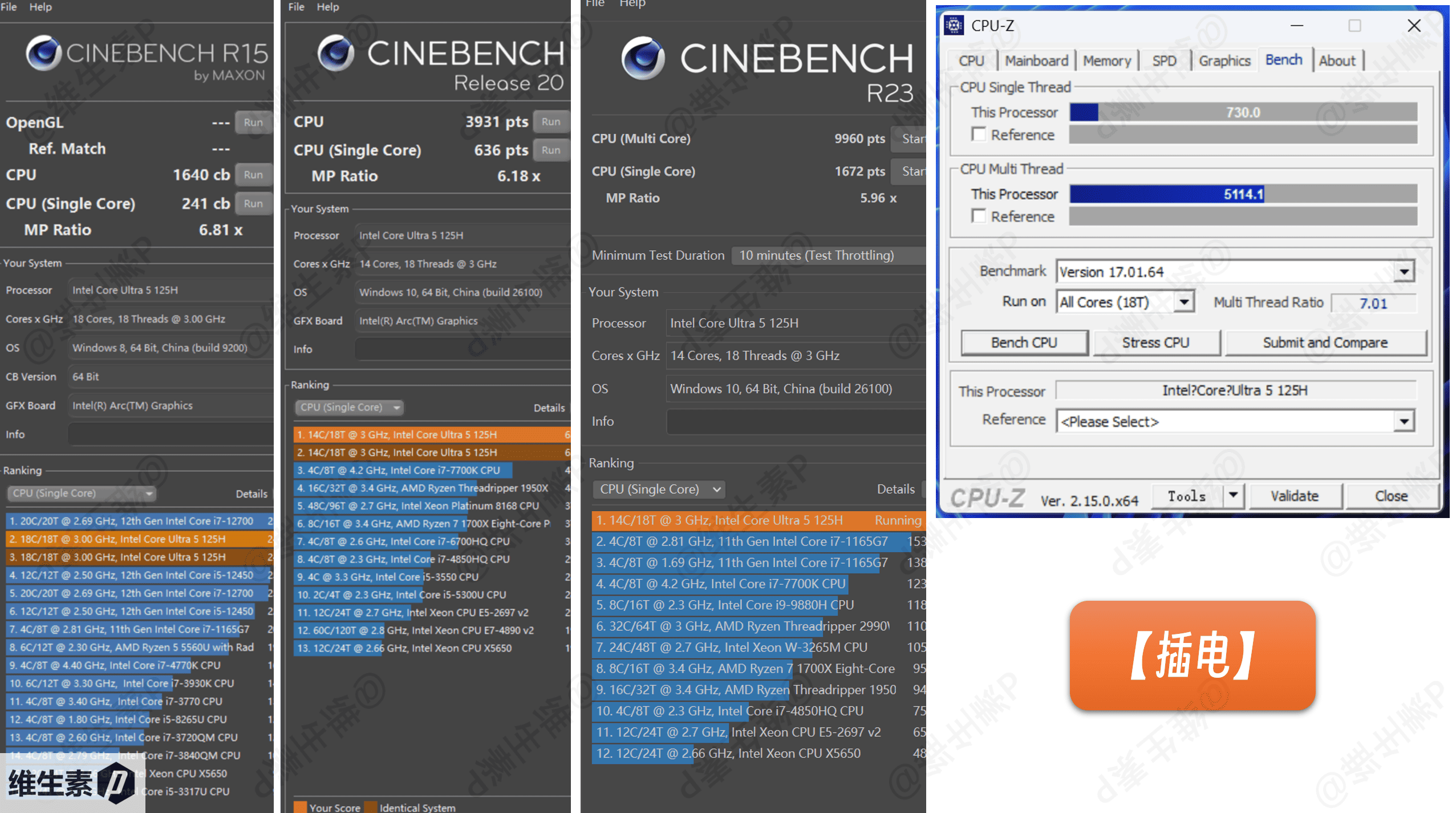
Task: Open the Help menu in Cinebench Release 20
Action: (x=327, y=7)
